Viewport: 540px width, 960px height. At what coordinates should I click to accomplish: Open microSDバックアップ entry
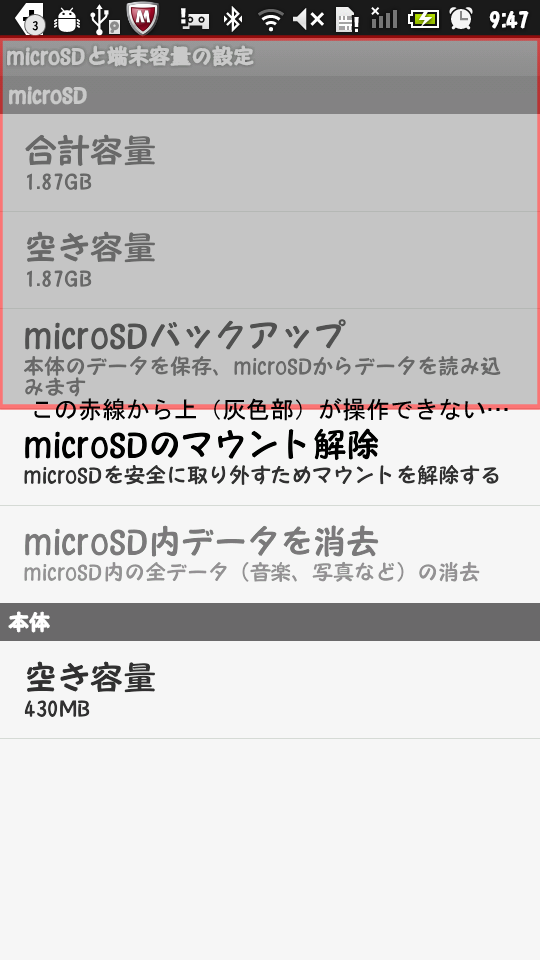(x=270, y=358)
